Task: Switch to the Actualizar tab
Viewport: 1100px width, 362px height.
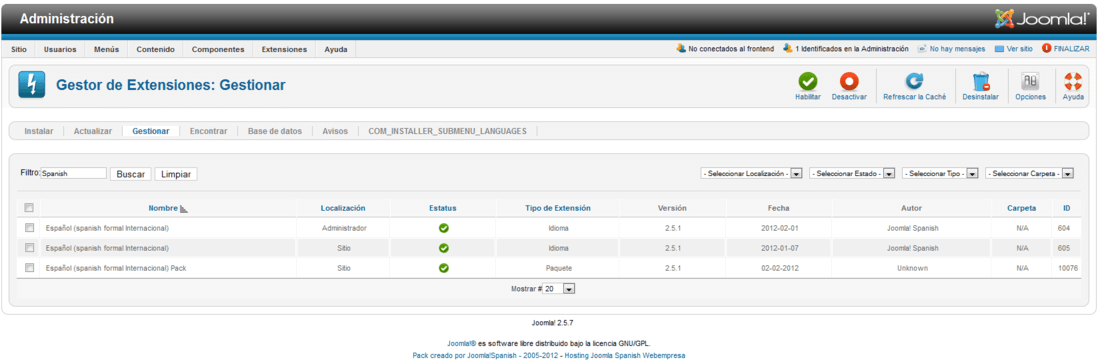Action: 93,131
